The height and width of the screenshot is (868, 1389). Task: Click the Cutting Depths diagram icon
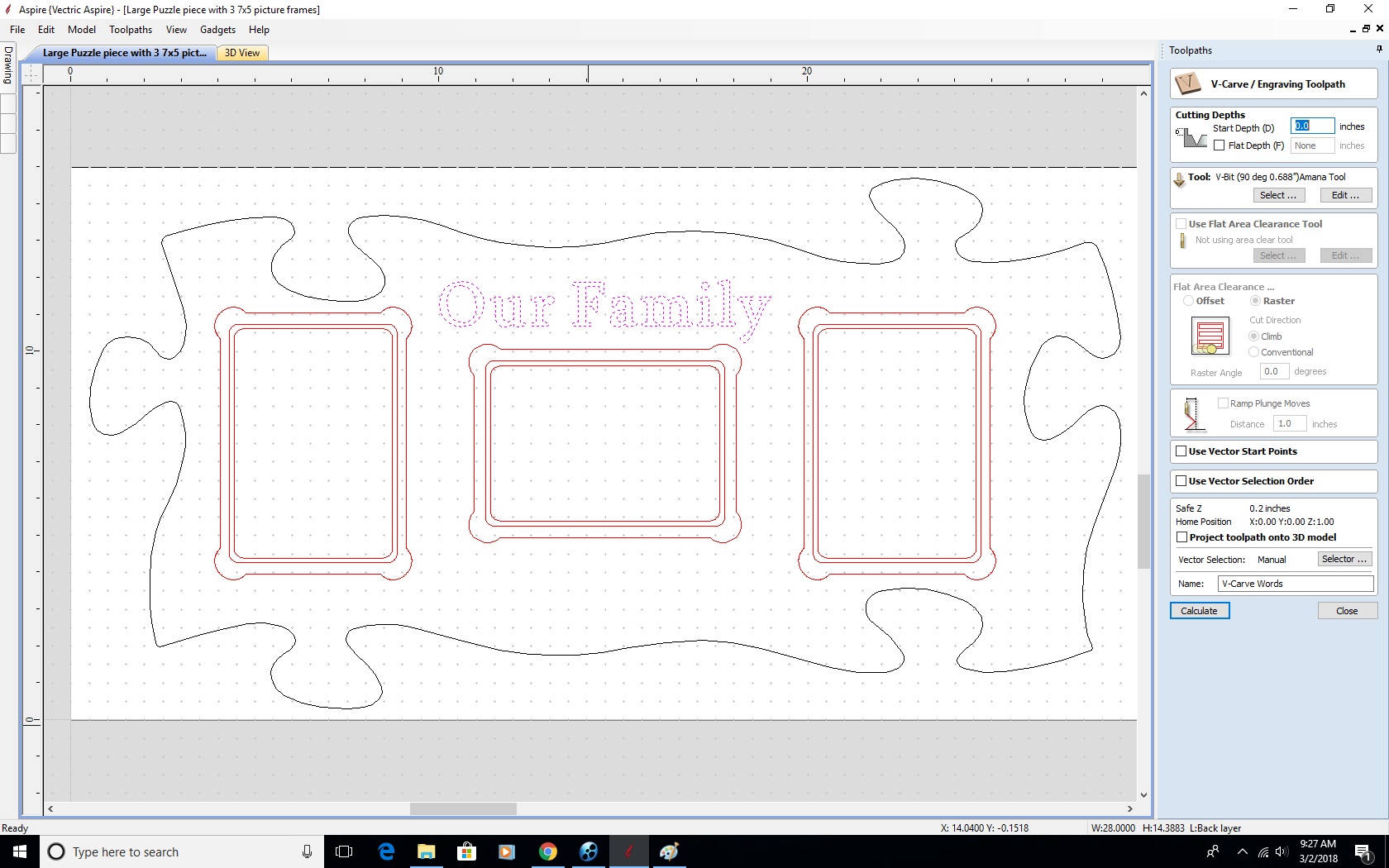click(x=1191, y=137)
